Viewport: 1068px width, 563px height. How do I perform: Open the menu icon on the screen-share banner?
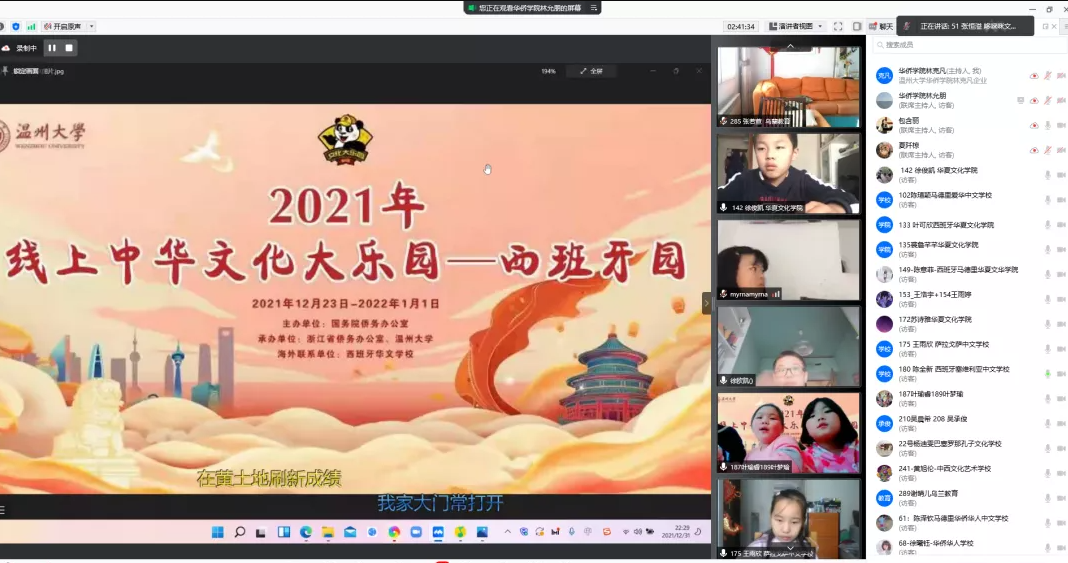point(594,8)
